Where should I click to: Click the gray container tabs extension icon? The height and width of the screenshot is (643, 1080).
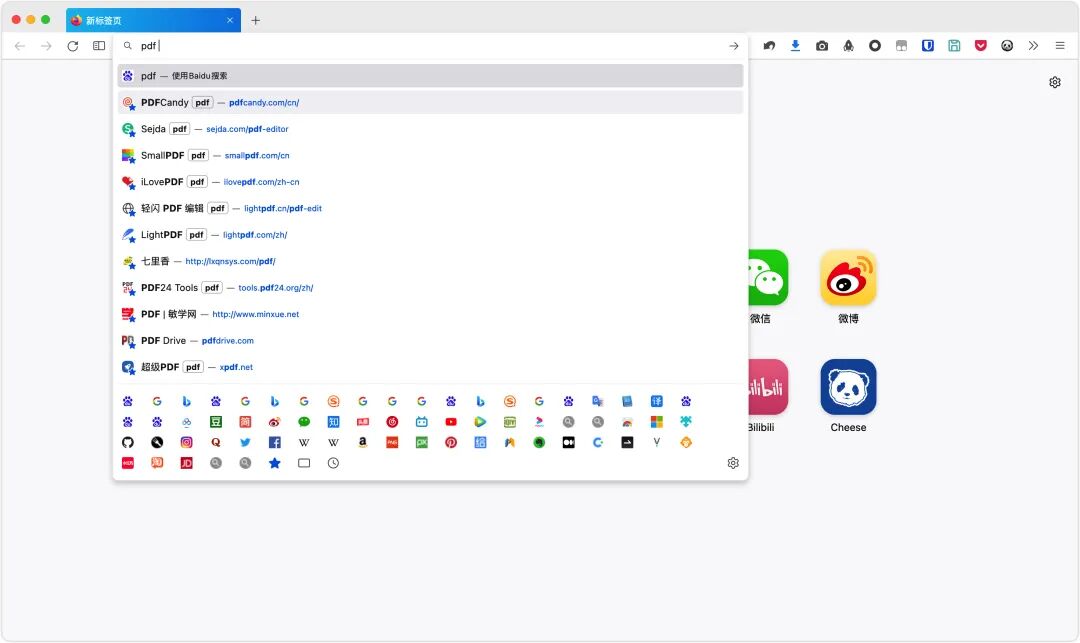pos(902,46)
